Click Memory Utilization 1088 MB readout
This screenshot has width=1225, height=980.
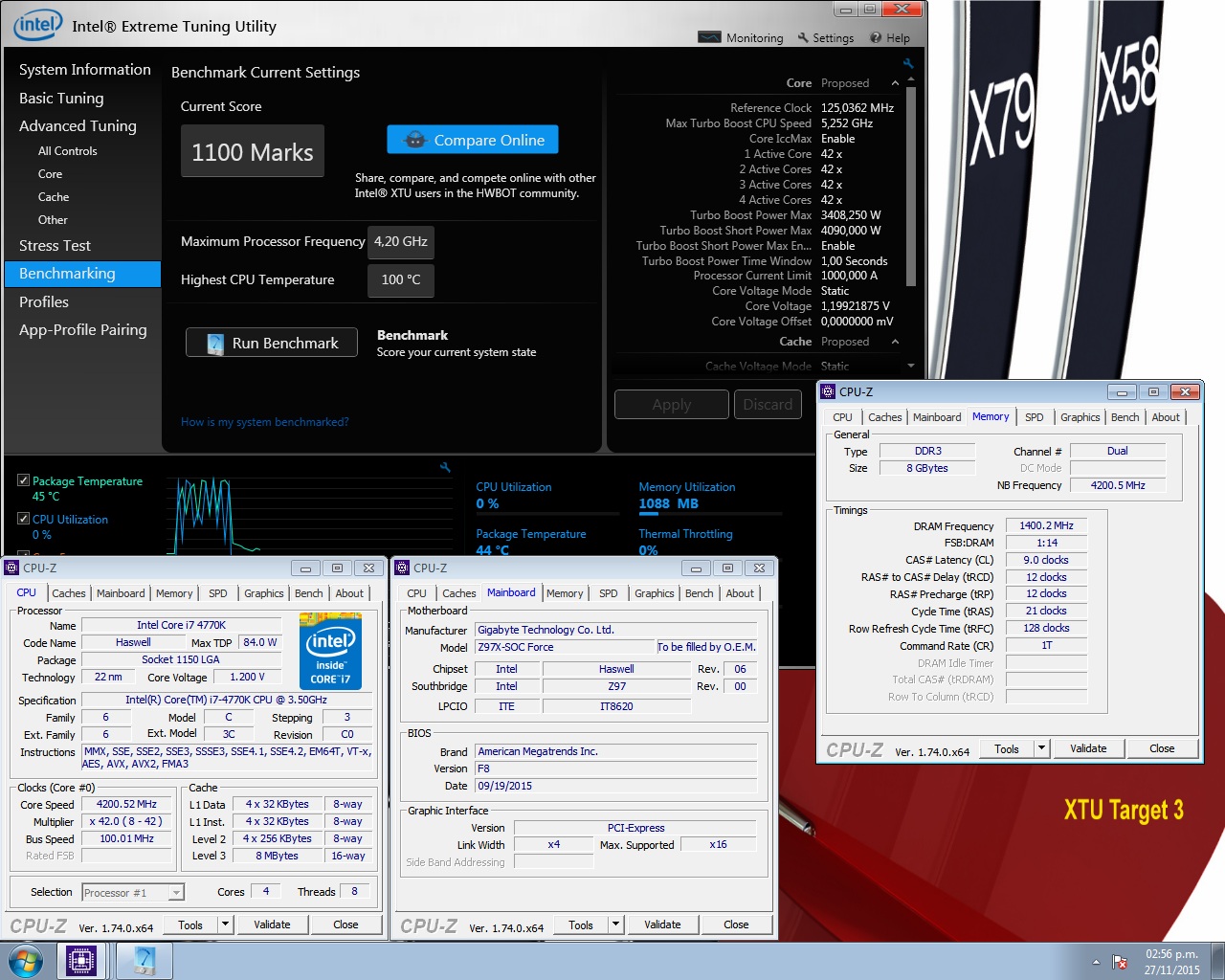click(668, 503)
